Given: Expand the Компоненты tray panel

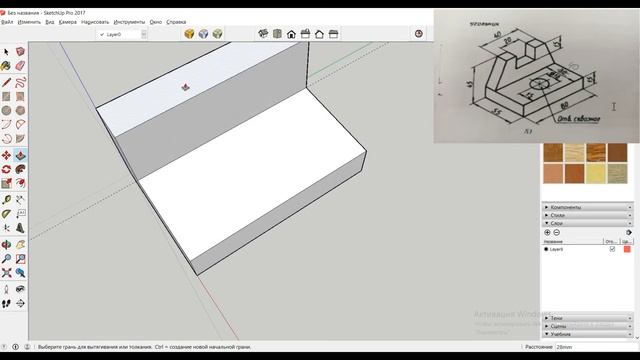Looking at the screenshot, I should [587, 207].
